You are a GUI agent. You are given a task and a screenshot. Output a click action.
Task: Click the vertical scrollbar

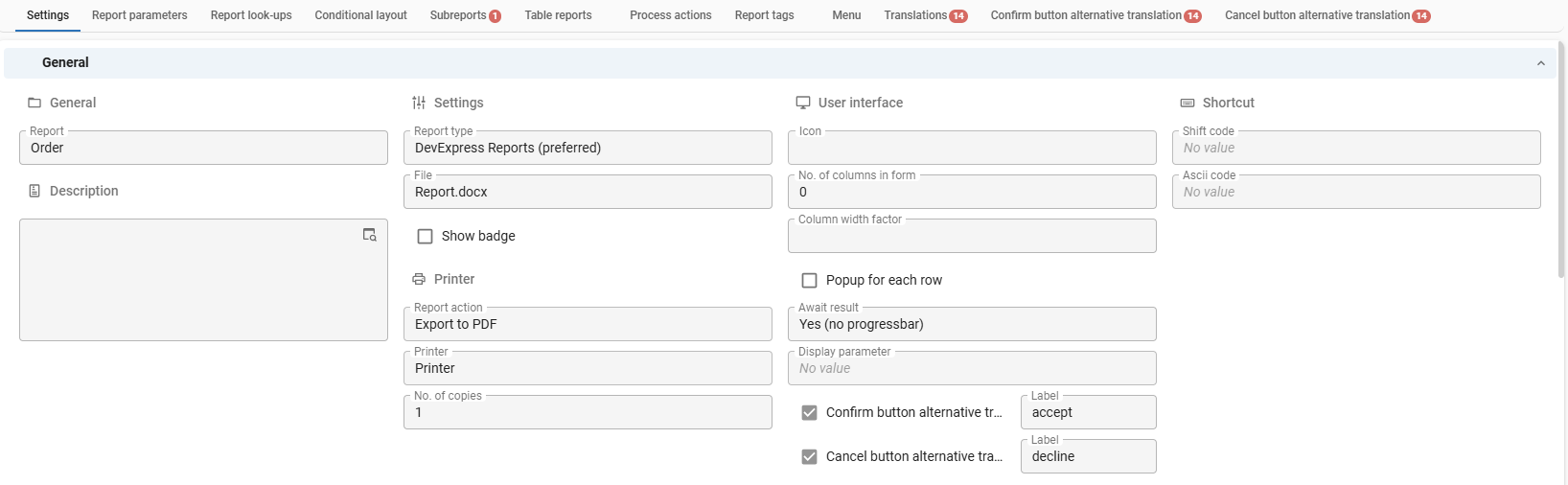1561,158
